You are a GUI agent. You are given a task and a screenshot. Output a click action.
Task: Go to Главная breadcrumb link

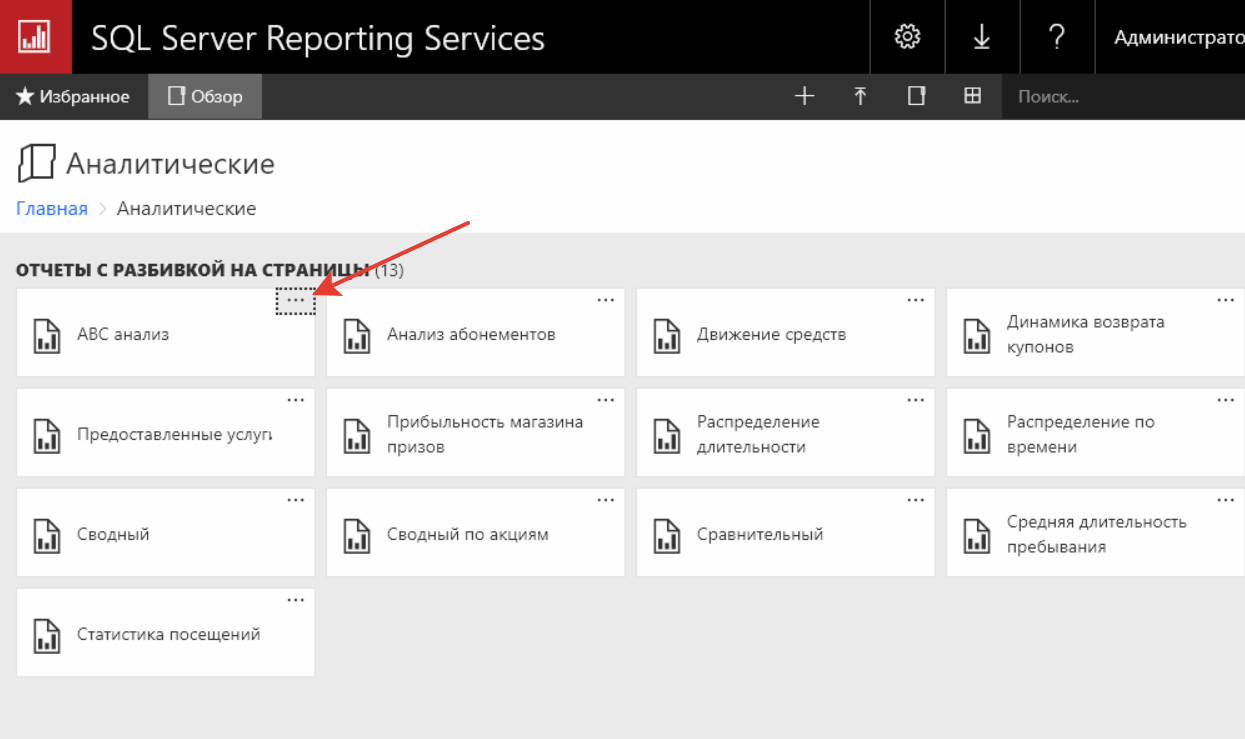(52, 209)
